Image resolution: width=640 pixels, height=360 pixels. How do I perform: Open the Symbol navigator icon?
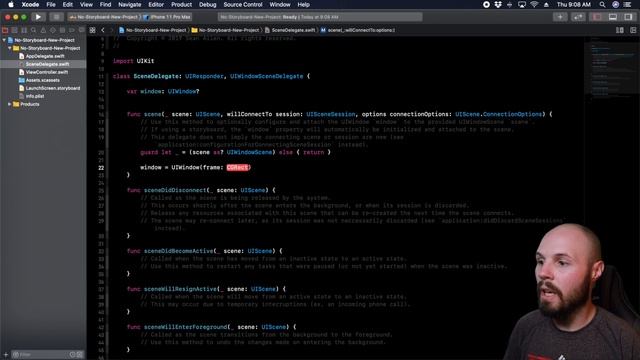tap(24, 30)
